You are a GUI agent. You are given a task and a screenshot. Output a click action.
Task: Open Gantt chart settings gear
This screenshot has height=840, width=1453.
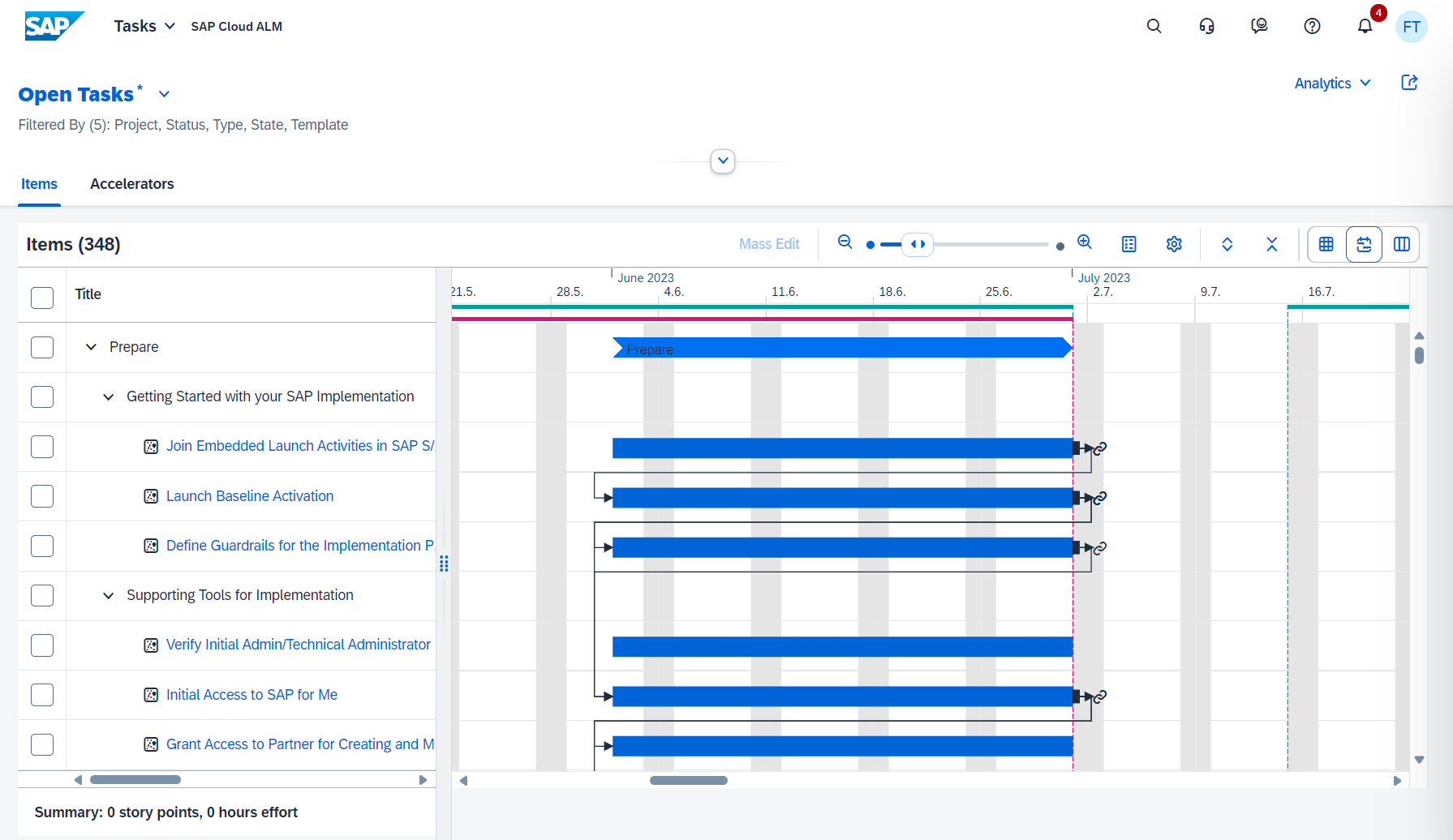tap(1174, 243)
